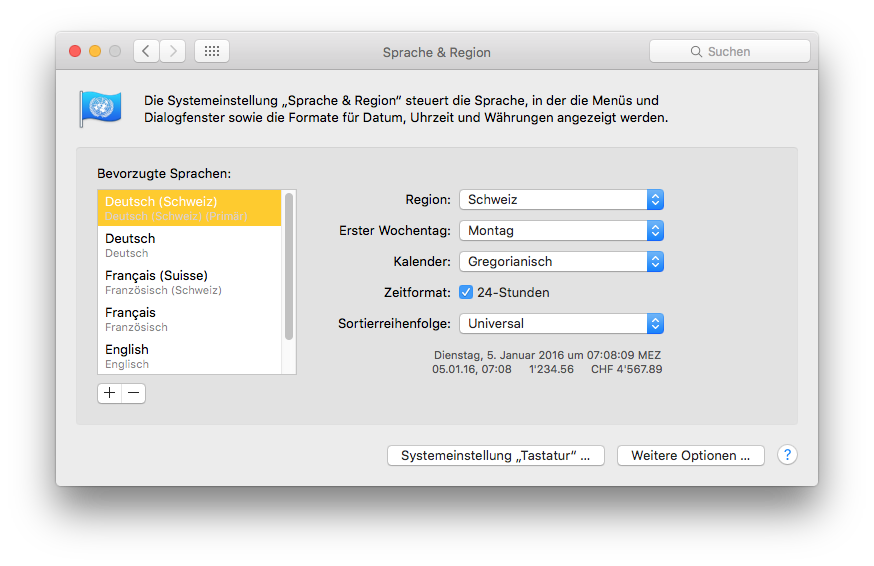
Task: Open Kalender dropdown showing Gregorianisch
Action: pyautogui.click(x=561, y=262)
